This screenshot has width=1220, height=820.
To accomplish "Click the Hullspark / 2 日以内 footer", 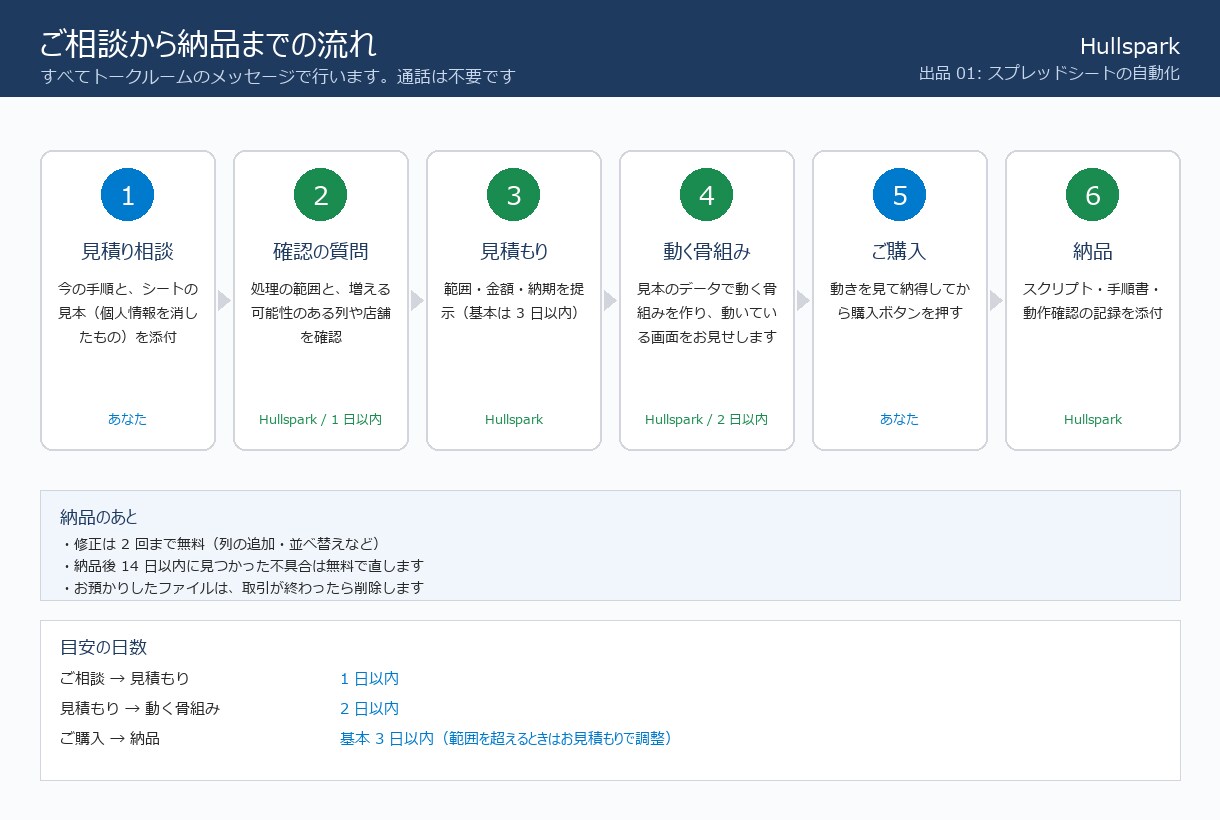I will (707, 419).
